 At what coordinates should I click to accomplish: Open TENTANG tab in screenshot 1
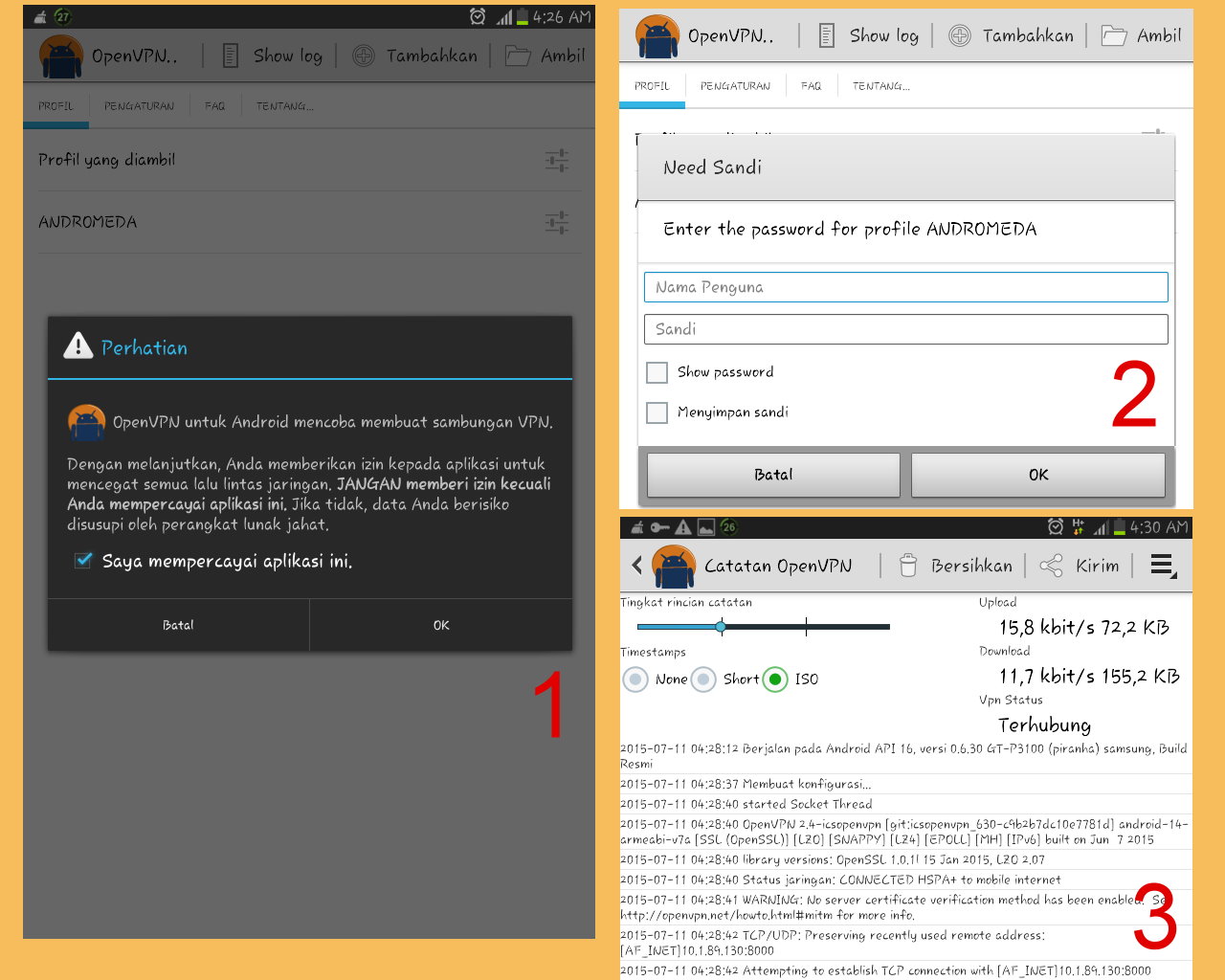tap(285, 106)
